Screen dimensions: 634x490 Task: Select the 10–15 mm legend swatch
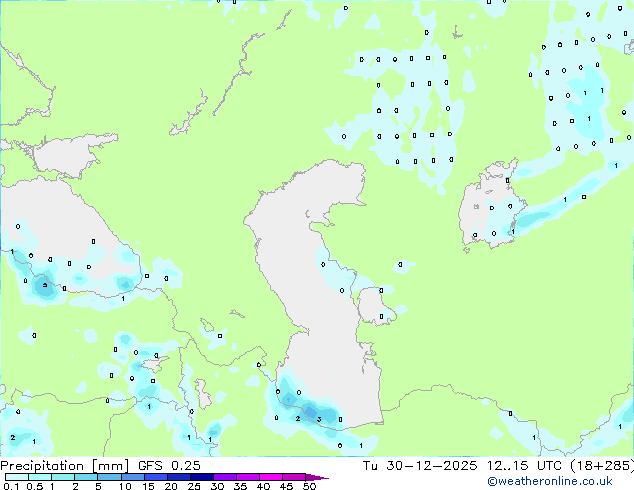[133, 477]
